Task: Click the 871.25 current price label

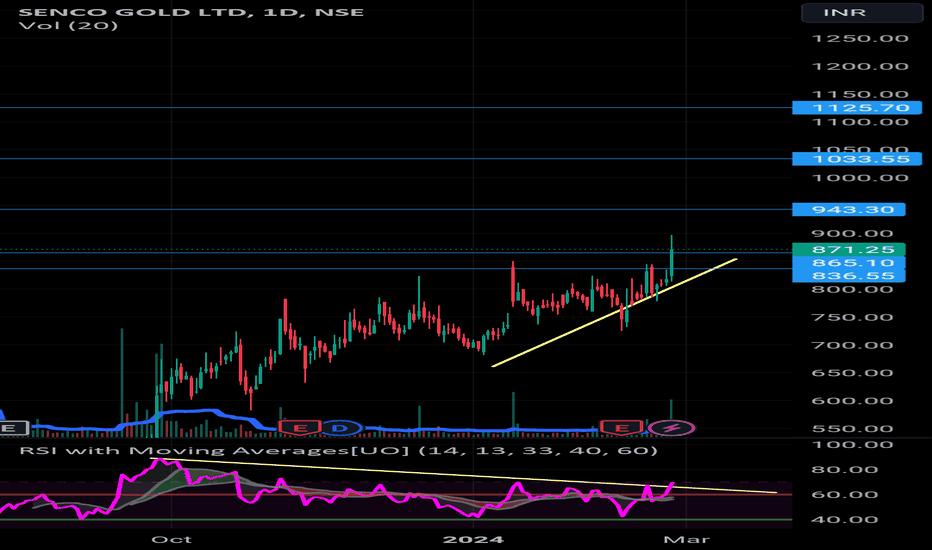Action: (849, 249)
